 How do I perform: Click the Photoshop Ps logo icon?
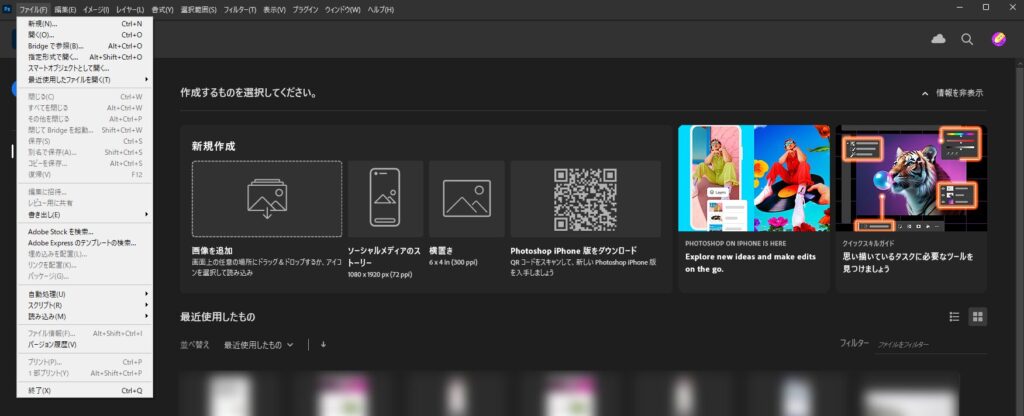pyautogui.click(x=7, y=10)
